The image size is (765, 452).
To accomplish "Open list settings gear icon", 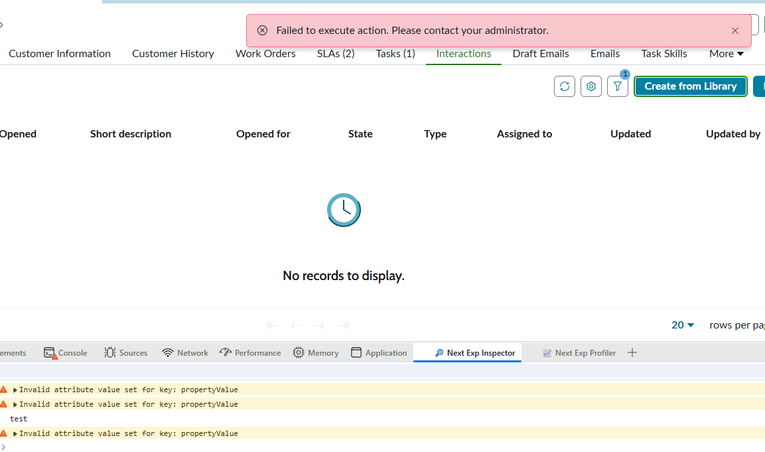I will [x=591, y=87].
